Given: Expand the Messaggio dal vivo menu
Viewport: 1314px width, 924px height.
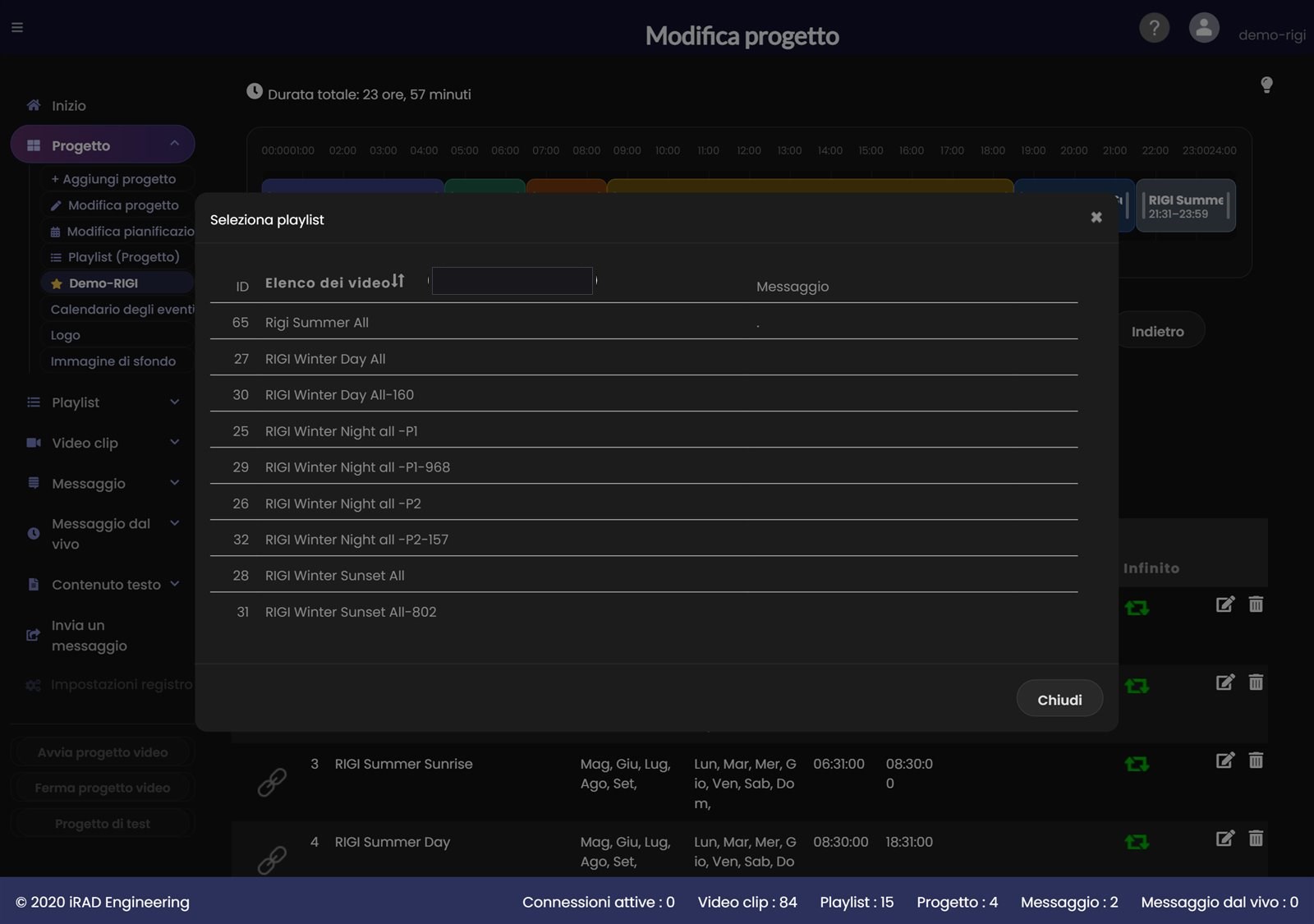Looking at the screenshot, I should [103, 533].
